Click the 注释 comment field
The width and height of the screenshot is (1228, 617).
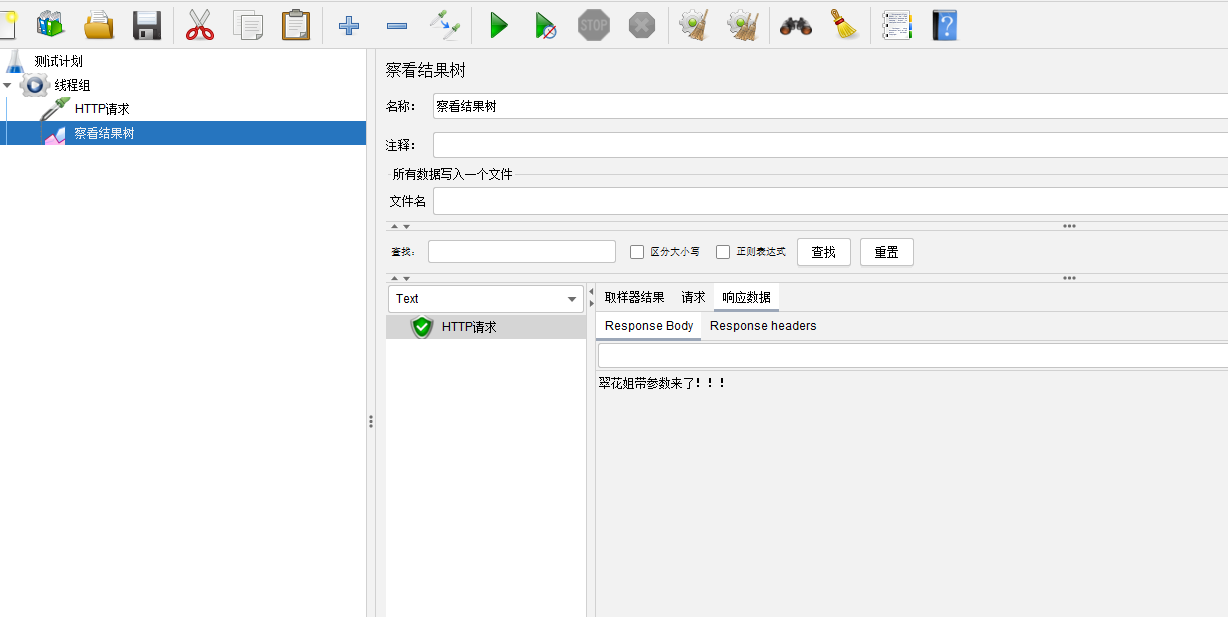point(830,145)
